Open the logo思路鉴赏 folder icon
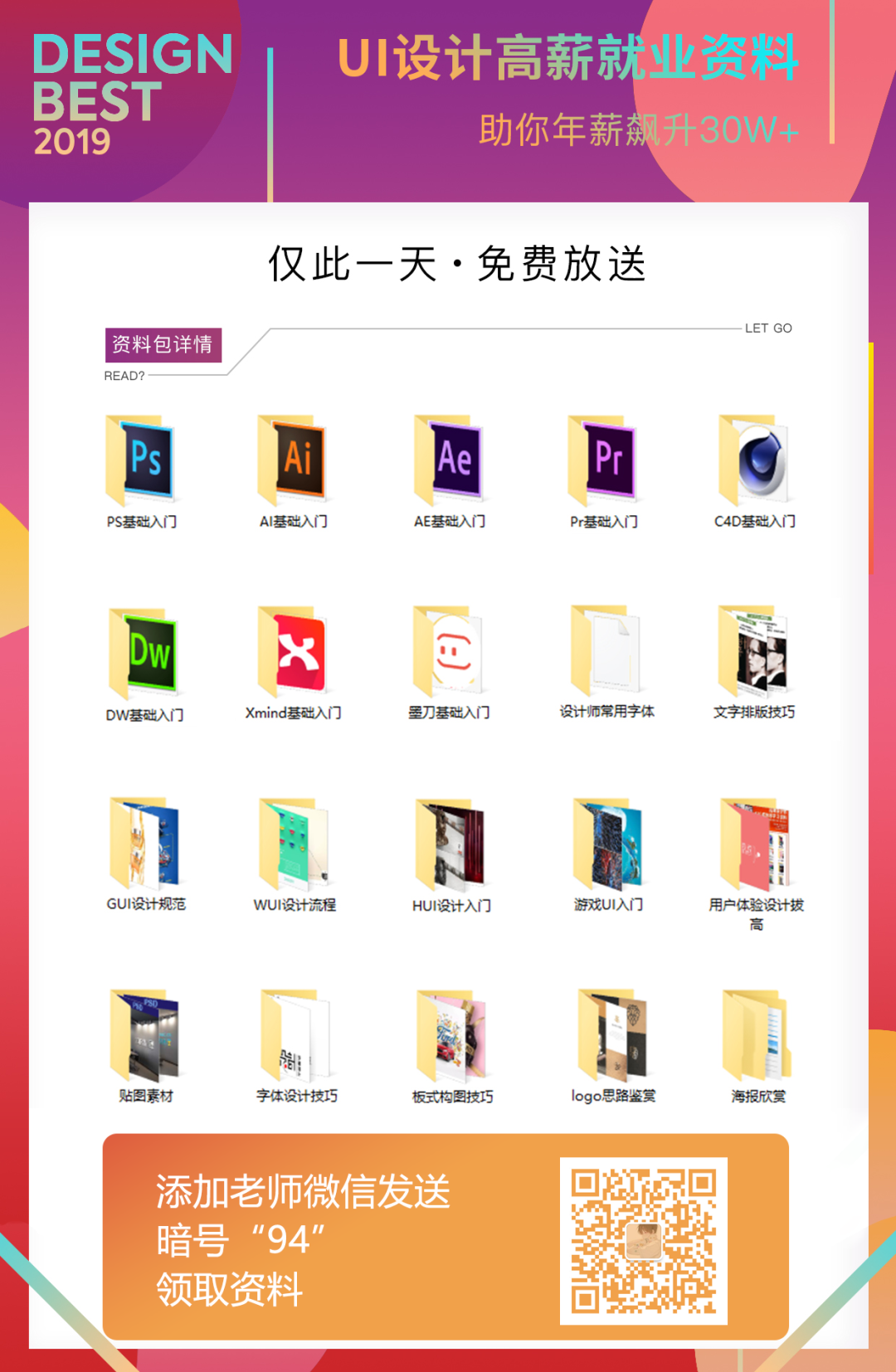The height and width of the screenshot is (1372, 896). pos(611,1034)
